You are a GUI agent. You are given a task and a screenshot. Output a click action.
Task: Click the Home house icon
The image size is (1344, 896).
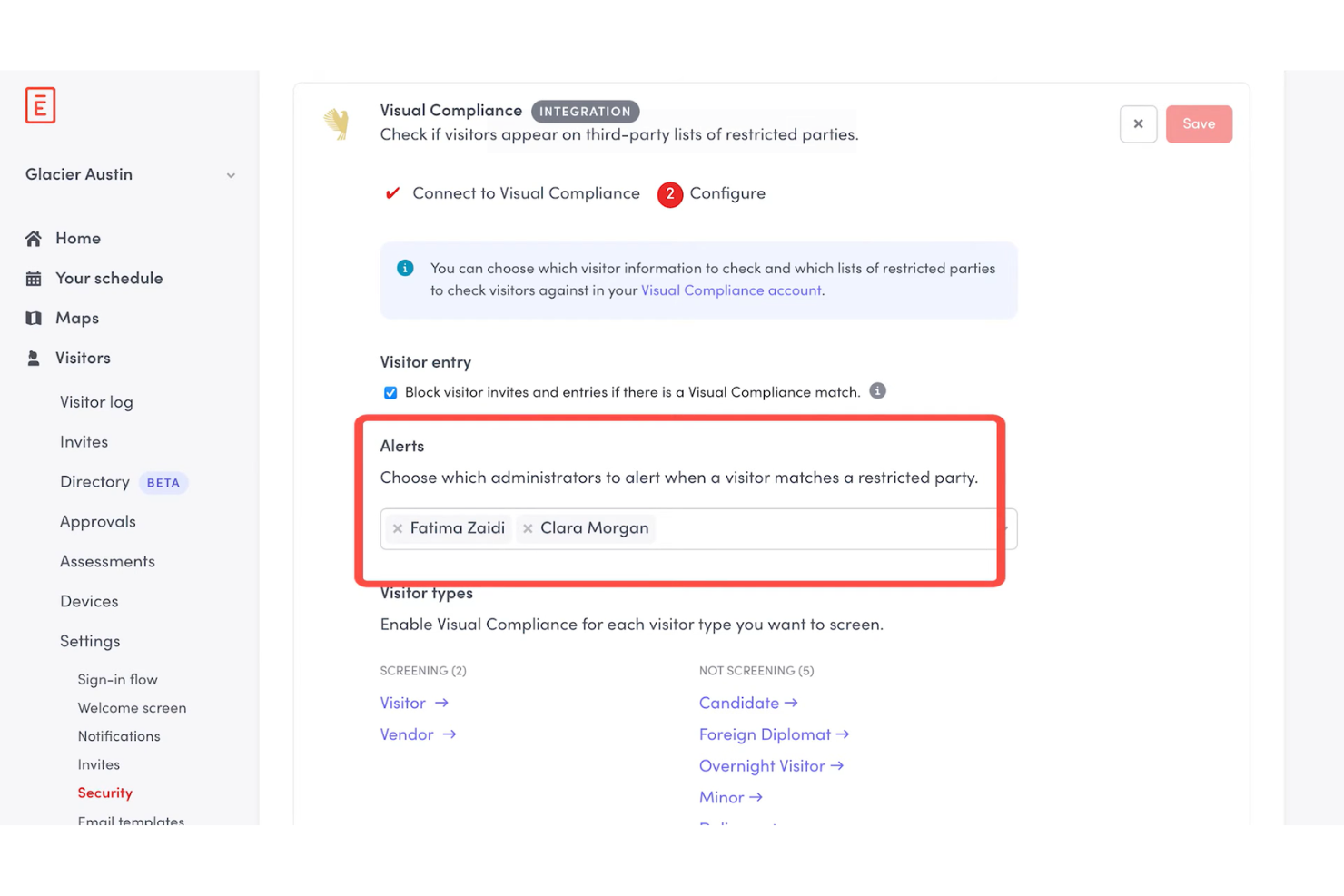(x=34, y=239)
